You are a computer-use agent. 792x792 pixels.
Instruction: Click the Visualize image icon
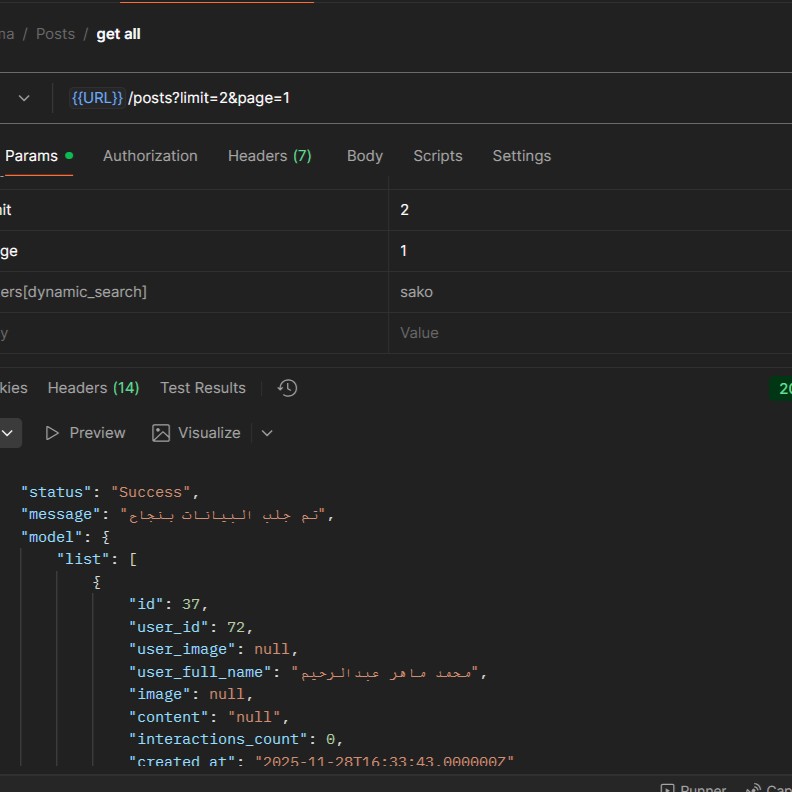161,433
